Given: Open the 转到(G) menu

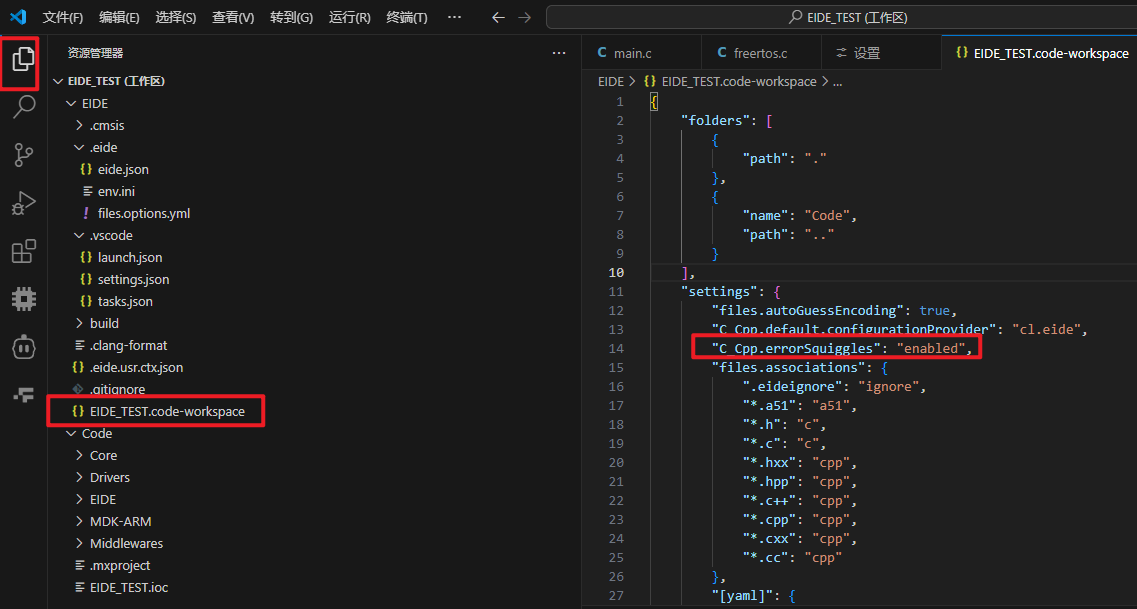Looking at the screenshot, I should pyautogui.click(x=292, y=17).
